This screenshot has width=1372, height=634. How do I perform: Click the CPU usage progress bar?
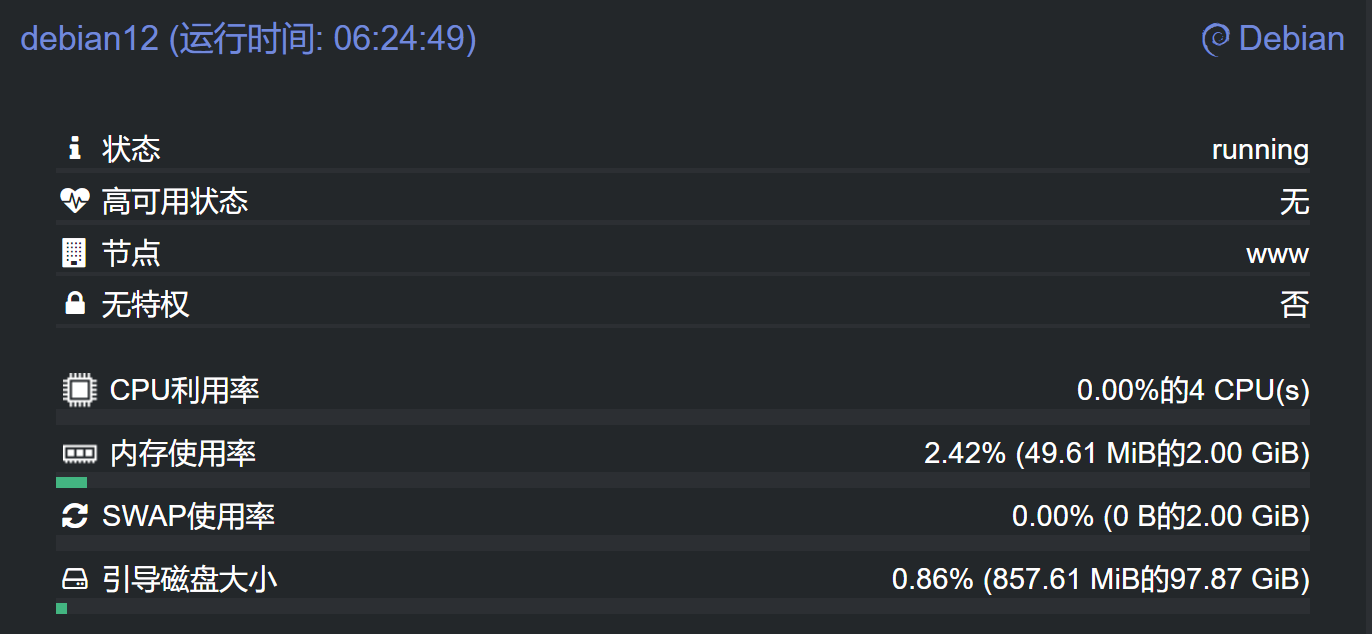tap(682, 417)
